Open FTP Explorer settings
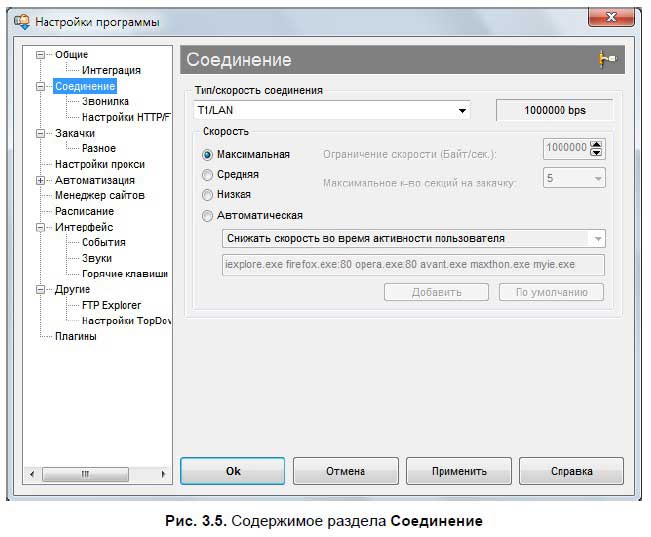 tap(111, 305)
